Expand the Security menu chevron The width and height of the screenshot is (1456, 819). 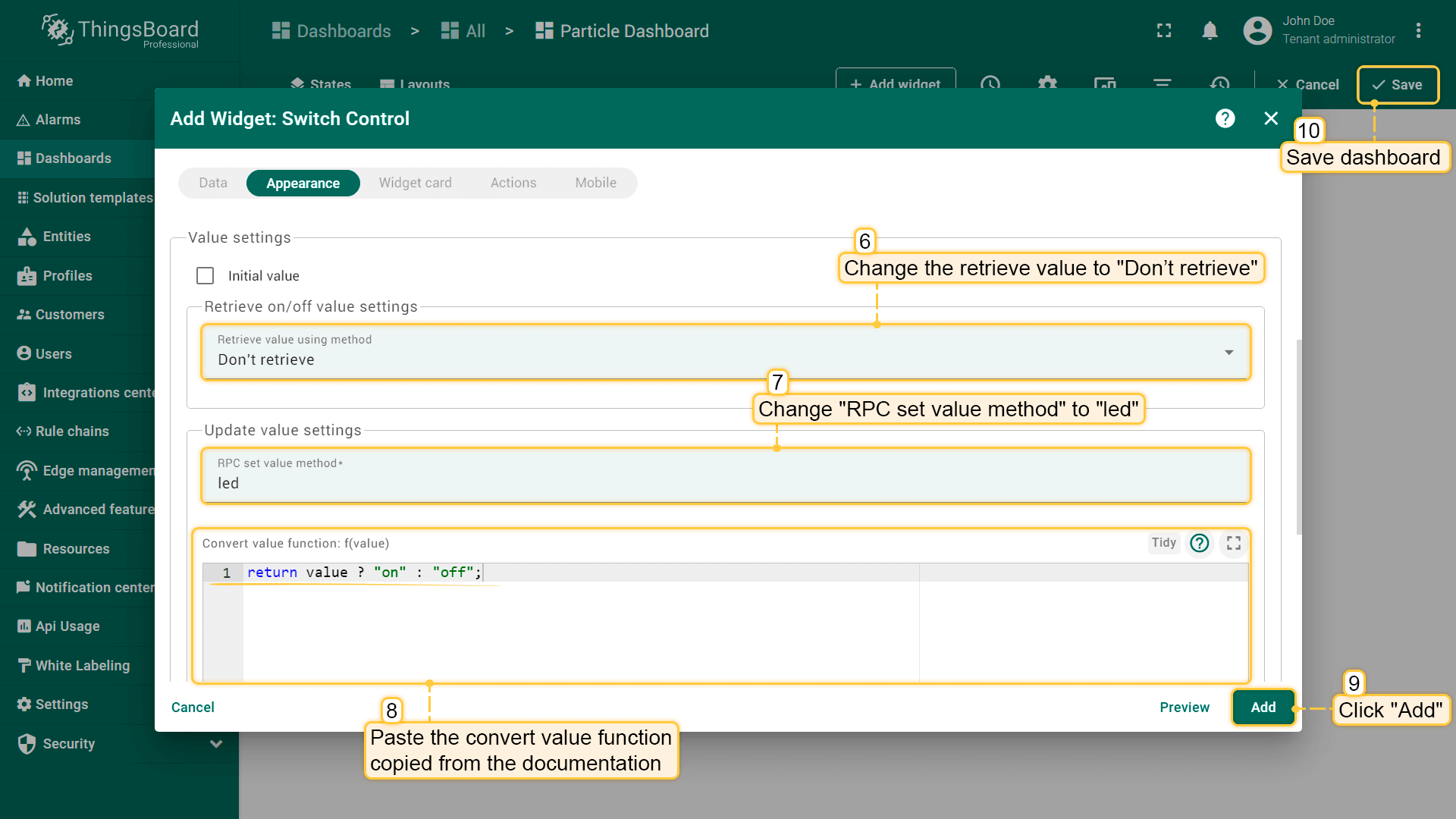(x=216, y=744)
